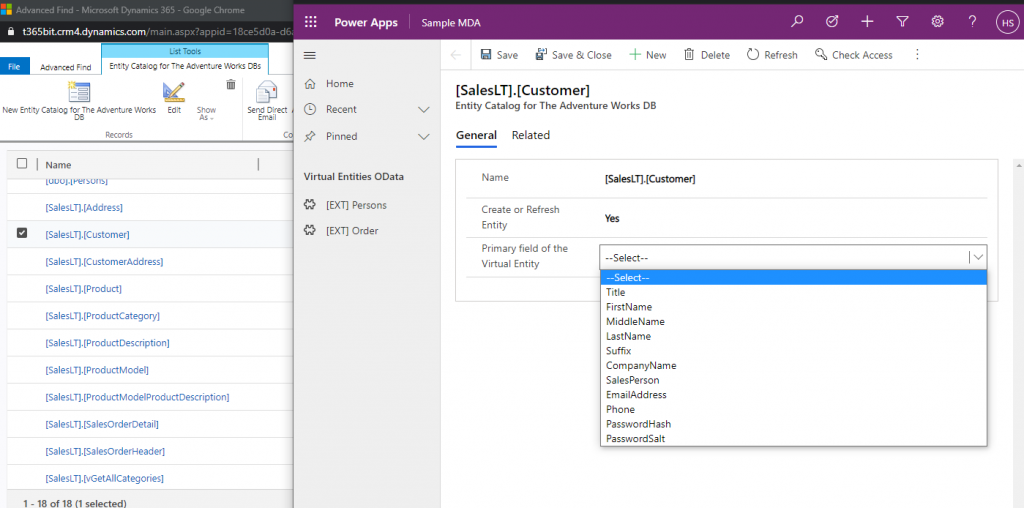Open [EXT] Persons in the sidebar

(x=356, y=205)
